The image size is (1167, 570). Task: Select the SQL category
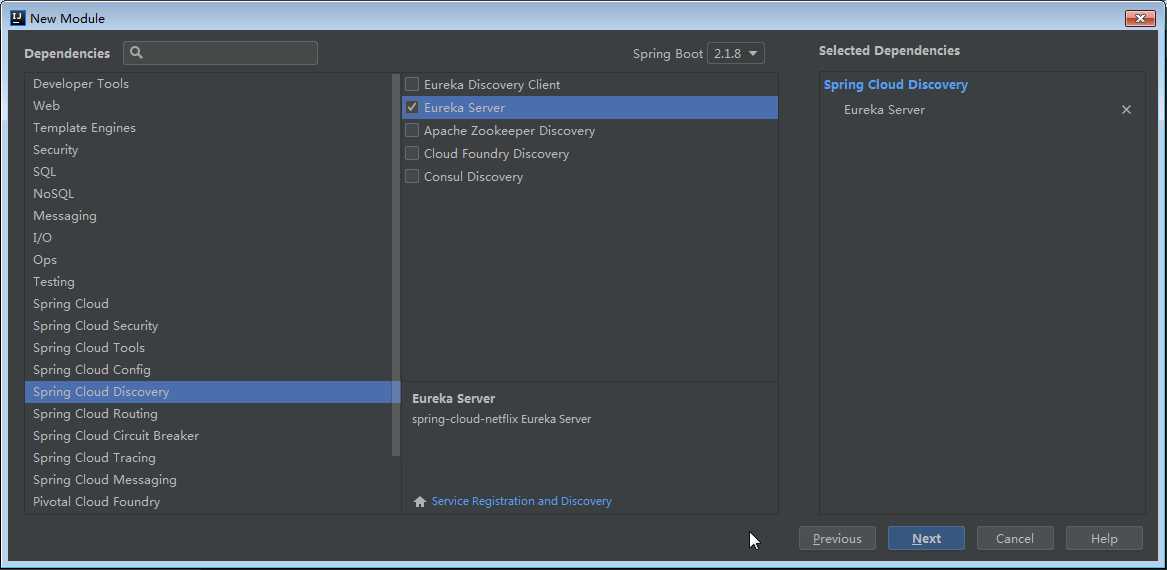(x=208, y=172)
